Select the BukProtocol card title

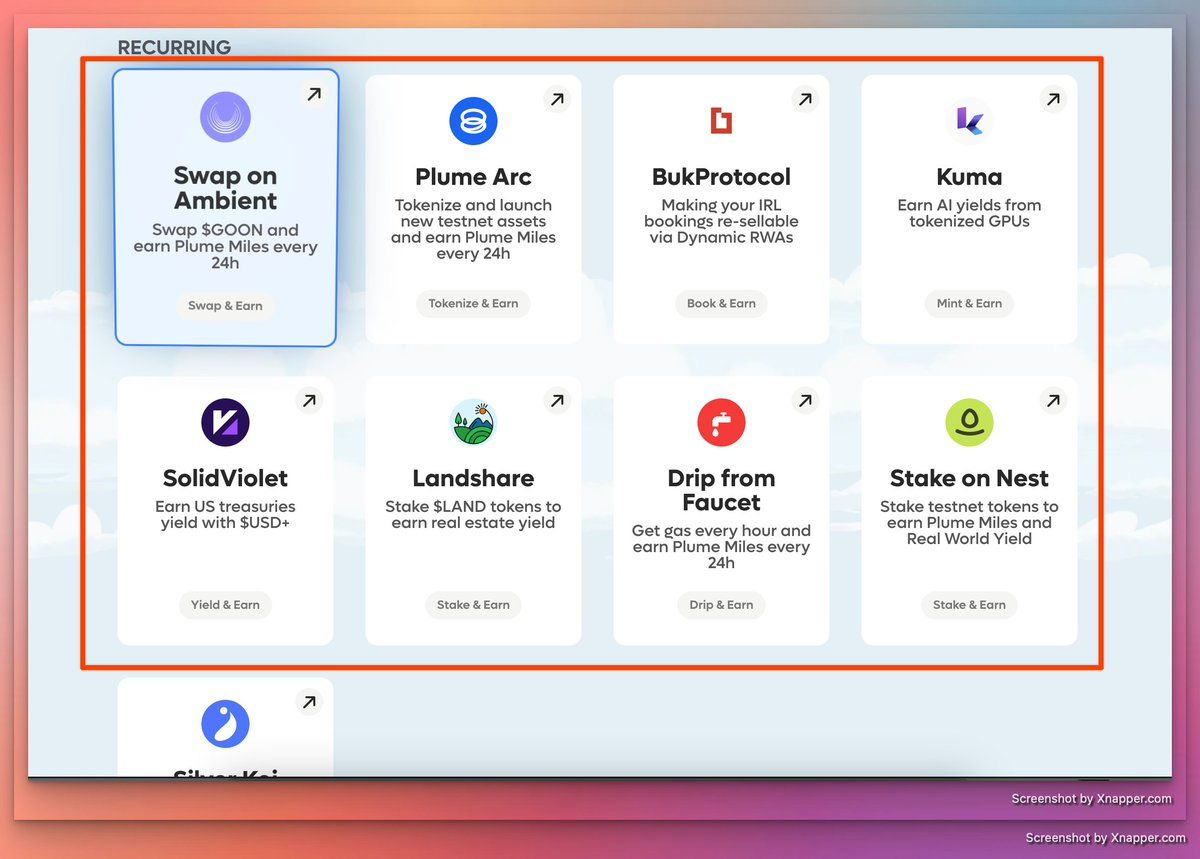(x=721, y=177)
